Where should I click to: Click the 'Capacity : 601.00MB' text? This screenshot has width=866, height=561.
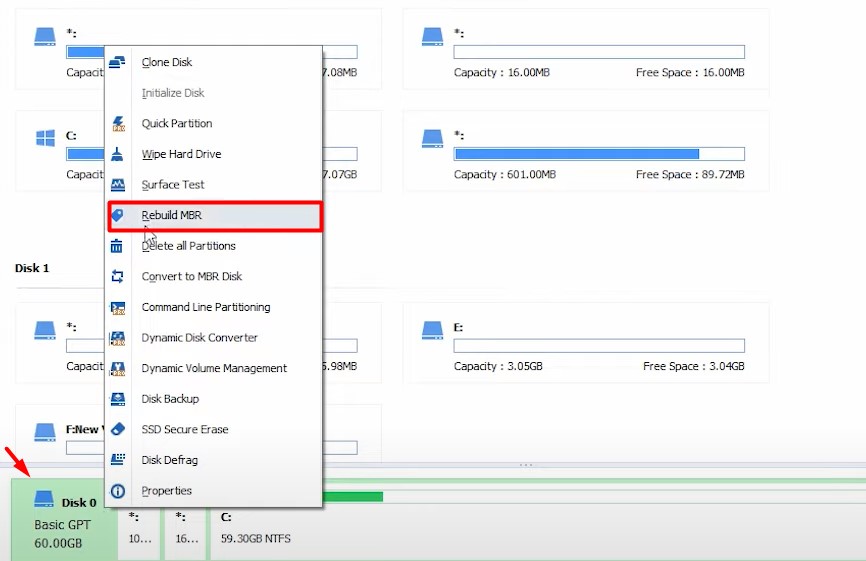point(505,174)
